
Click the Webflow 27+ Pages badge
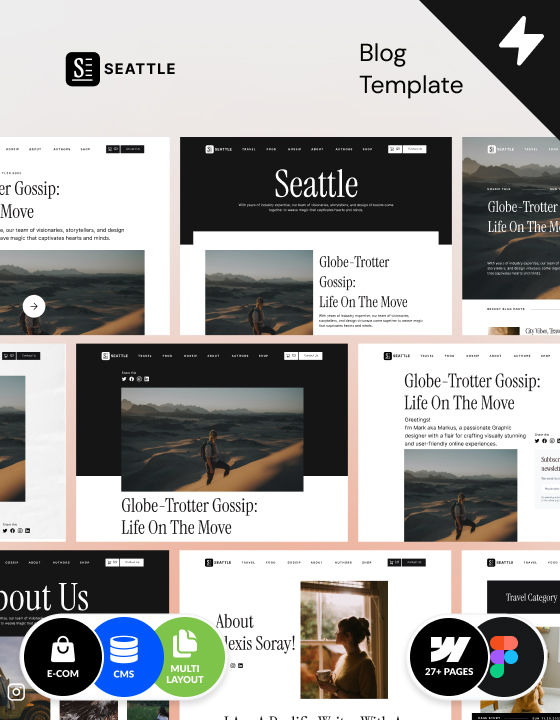click(448, 657)
